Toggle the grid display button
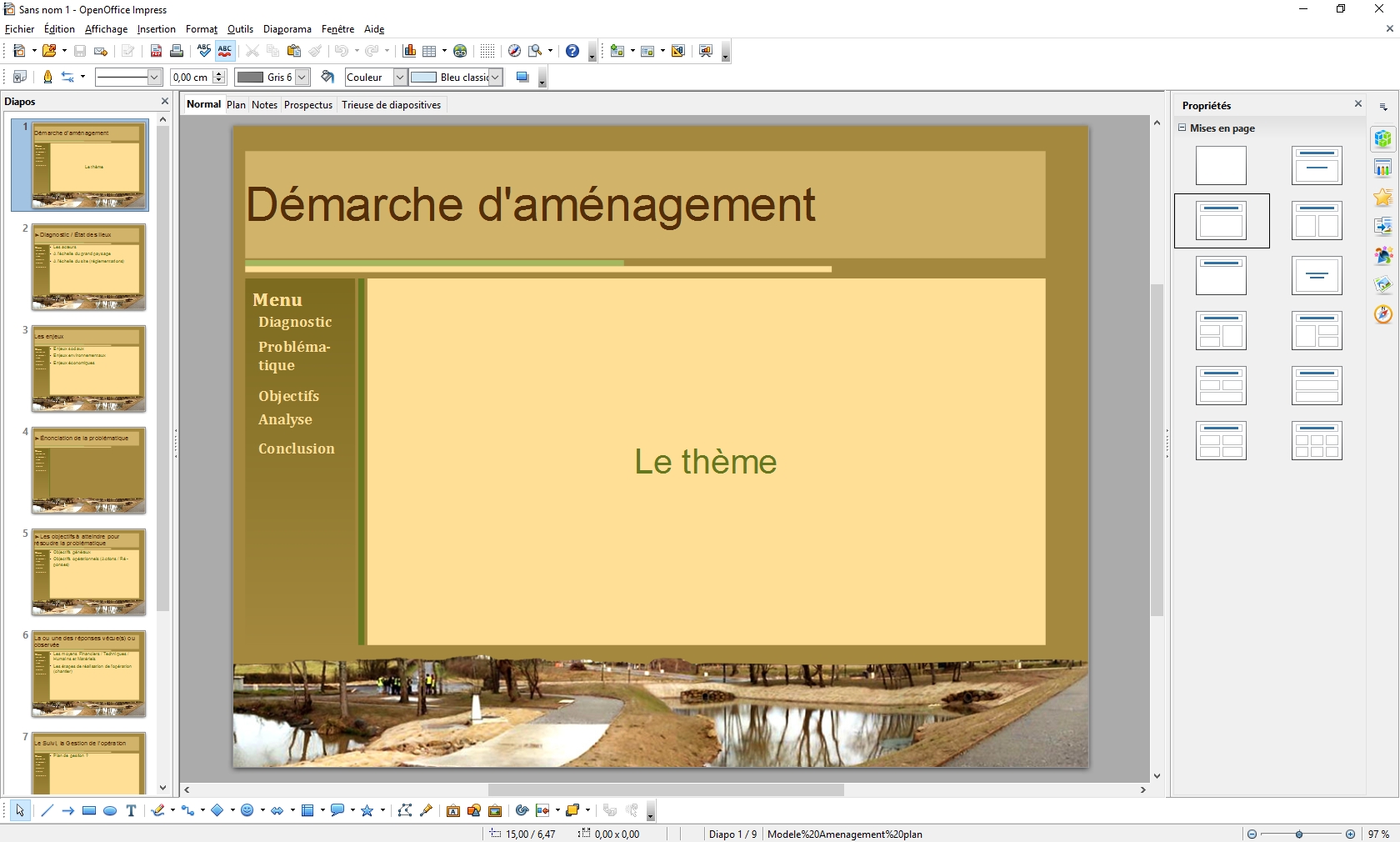 [x=487, y=51]
